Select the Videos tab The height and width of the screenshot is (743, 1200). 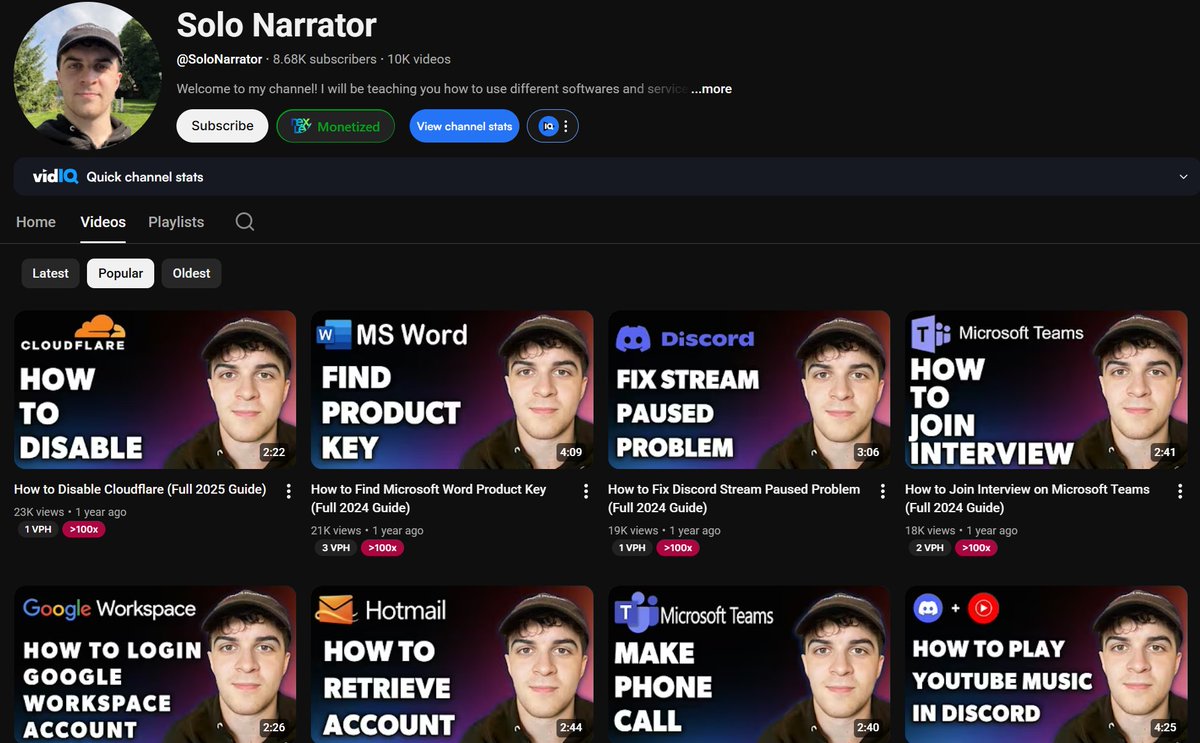click(x=103, y=222)
